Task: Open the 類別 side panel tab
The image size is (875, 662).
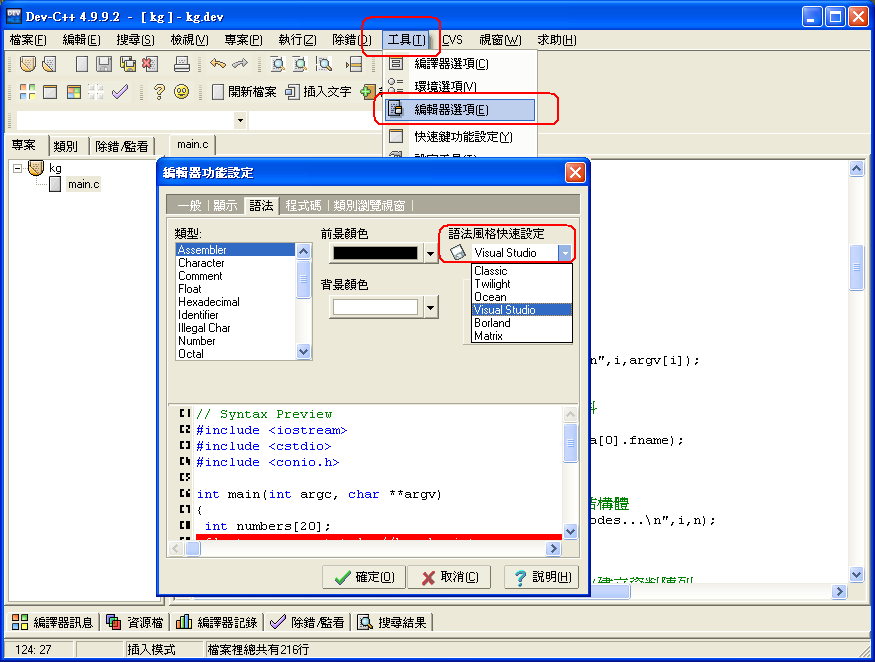Action: [x=66, y=146]
